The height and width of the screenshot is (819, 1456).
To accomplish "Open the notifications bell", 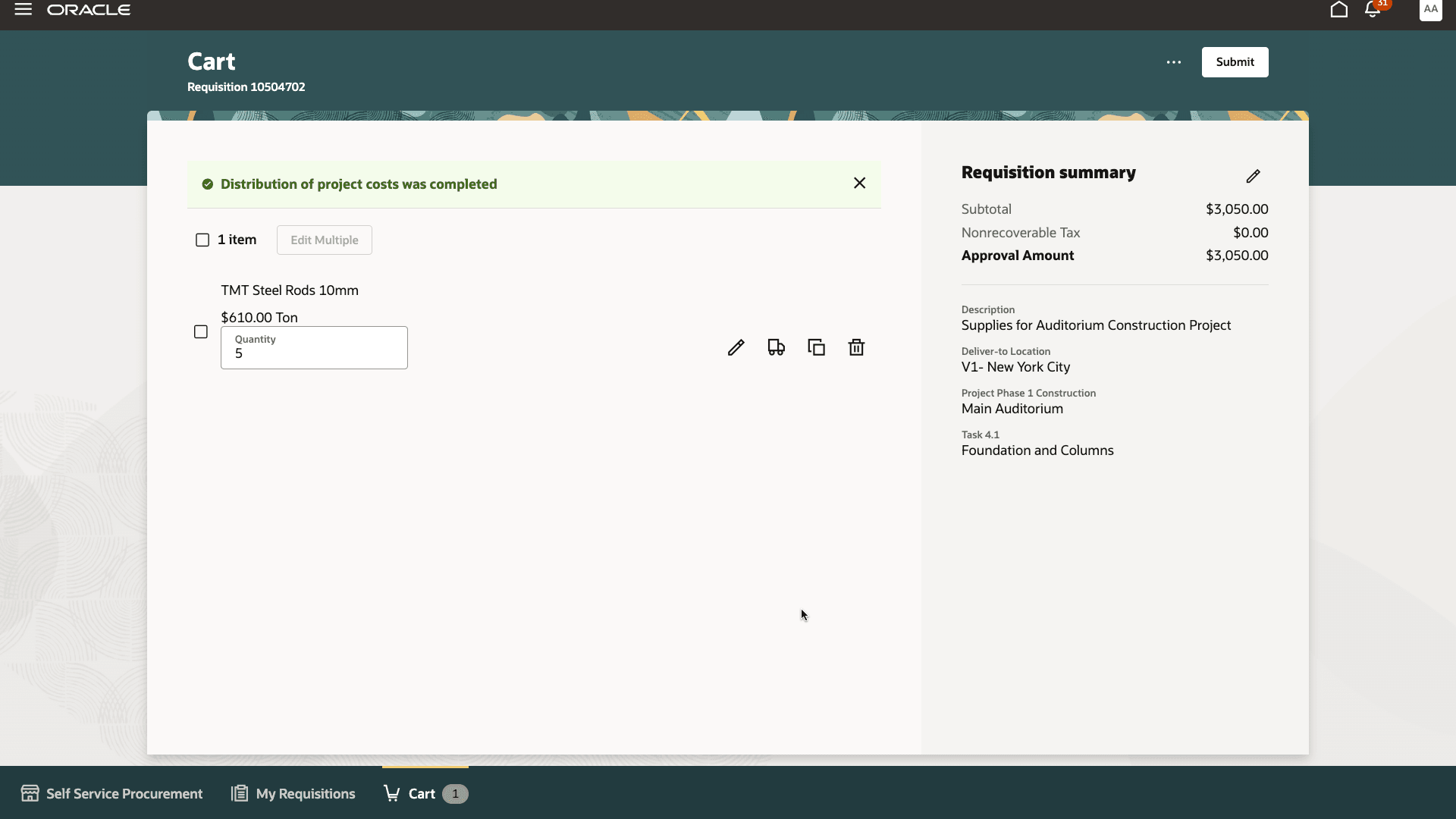I will (1373, 10).
